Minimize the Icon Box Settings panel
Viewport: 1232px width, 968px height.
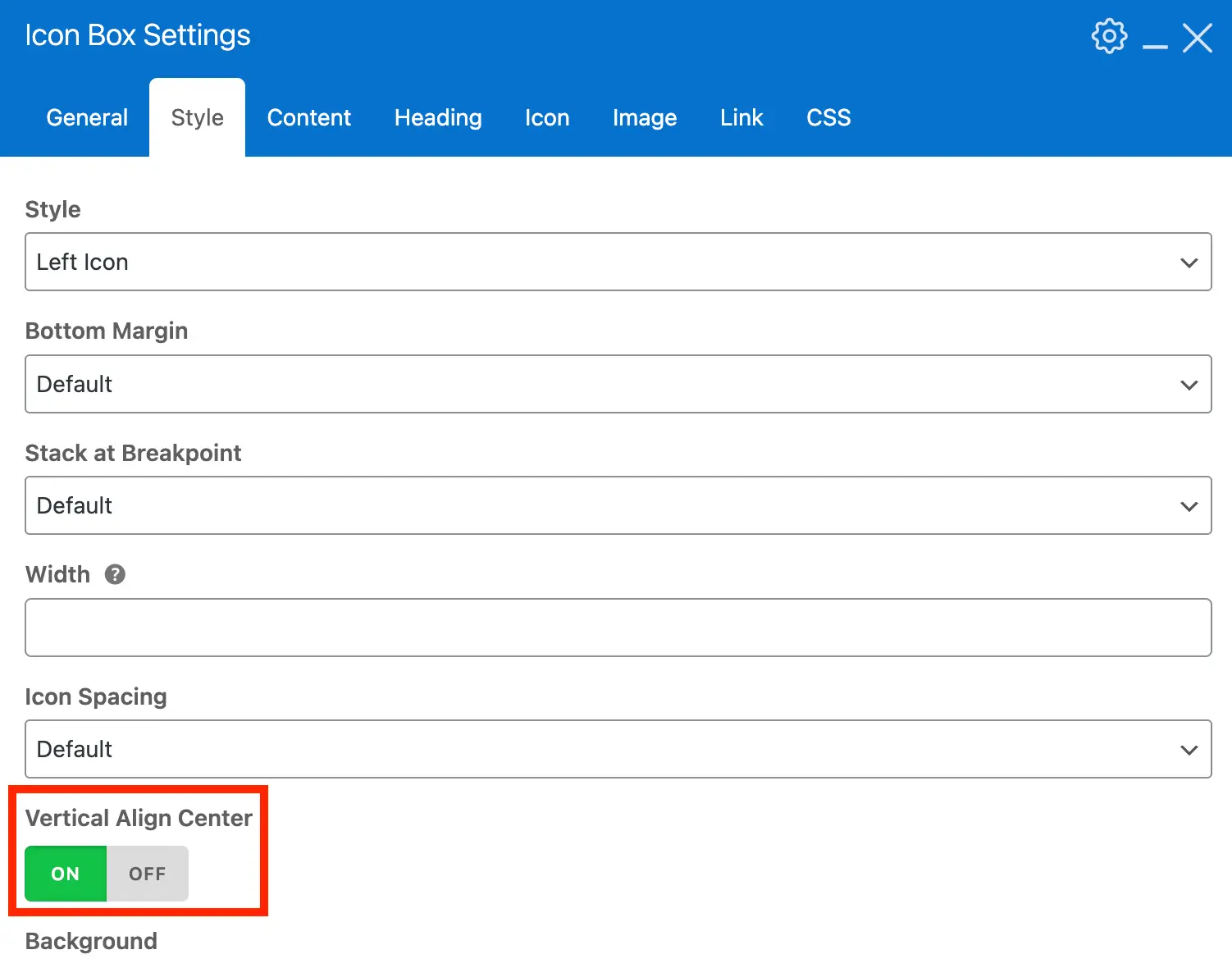click(x=1155, y=39)
